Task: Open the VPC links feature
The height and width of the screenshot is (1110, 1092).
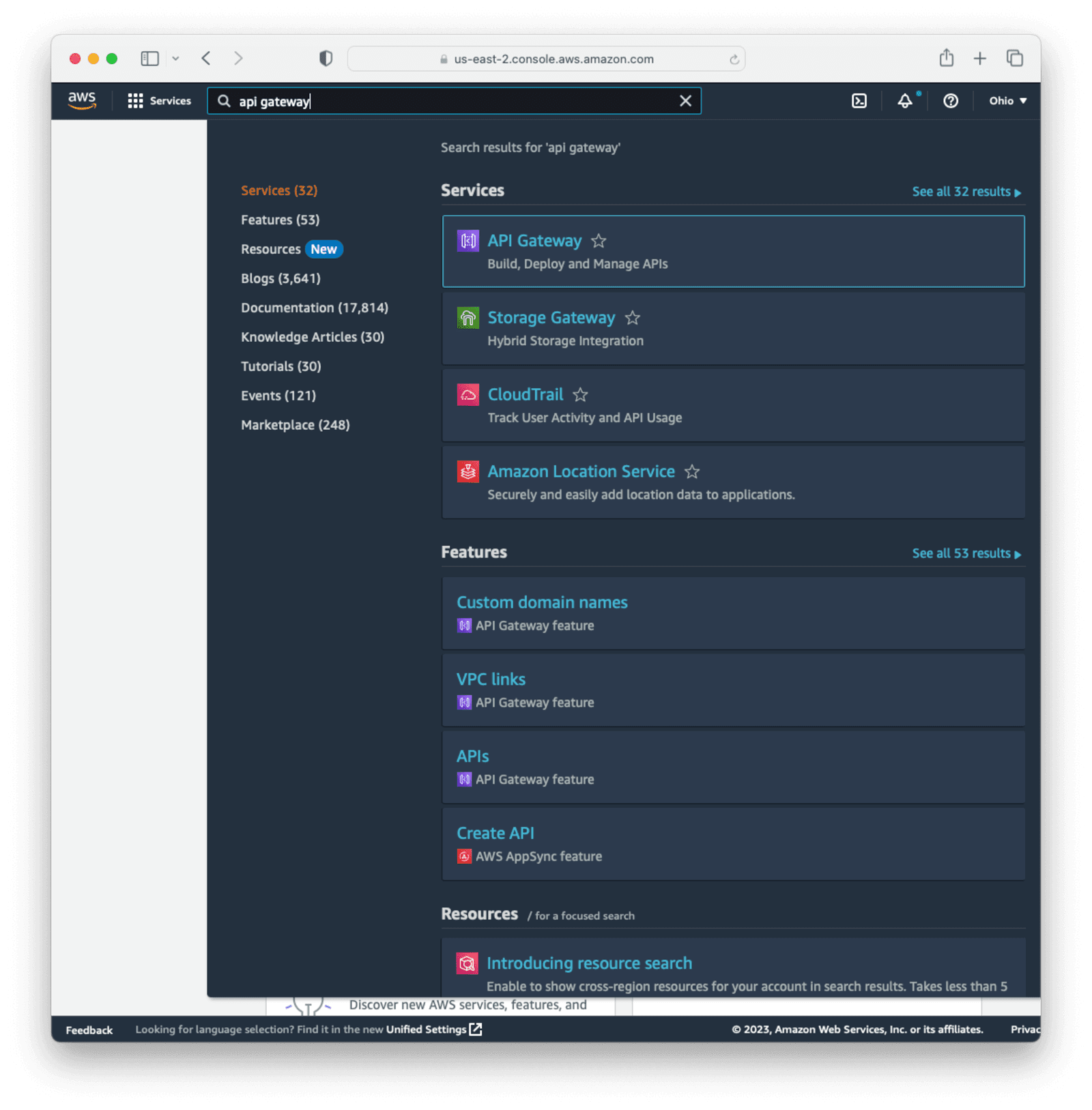Action: click(x=491, y=680)
